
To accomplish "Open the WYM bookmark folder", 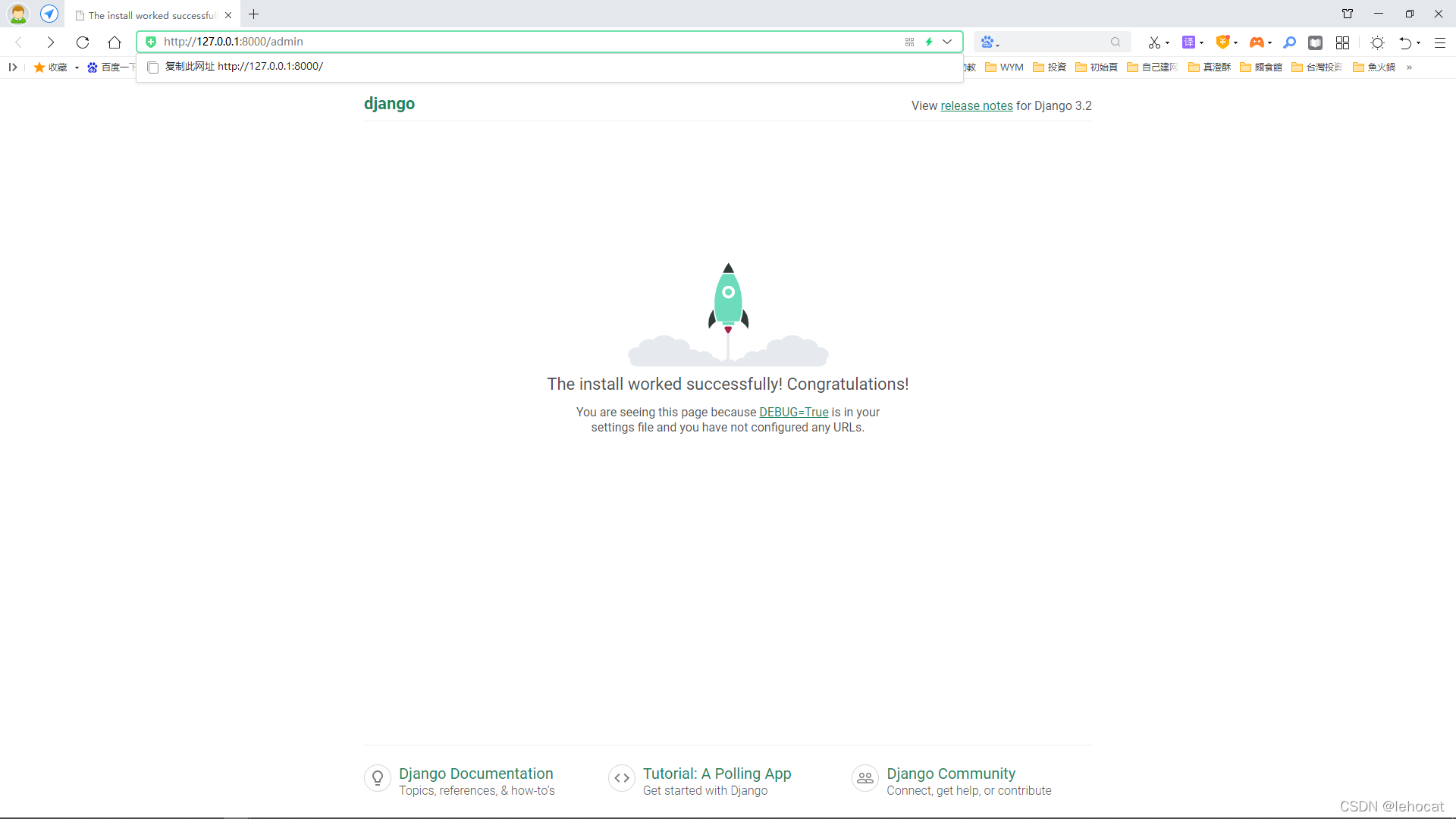I will pyautogui.click(x=1004, y=67).
